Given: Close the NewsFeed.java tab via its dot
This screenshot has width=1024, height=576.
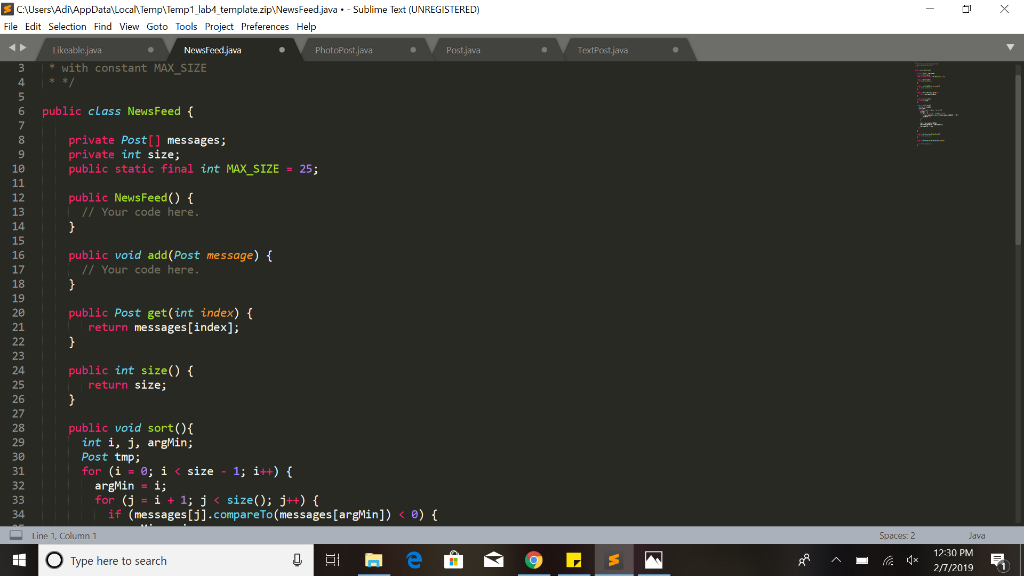Looking at the screenshot, I should [282, 50].
